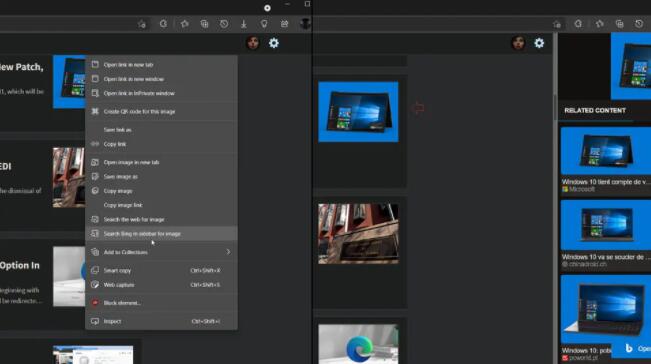The width and height of the screenshot is (651, 364).
Task: Click browser screenshot thumbnail at left window bottom
Action: (x=93, y=354)
